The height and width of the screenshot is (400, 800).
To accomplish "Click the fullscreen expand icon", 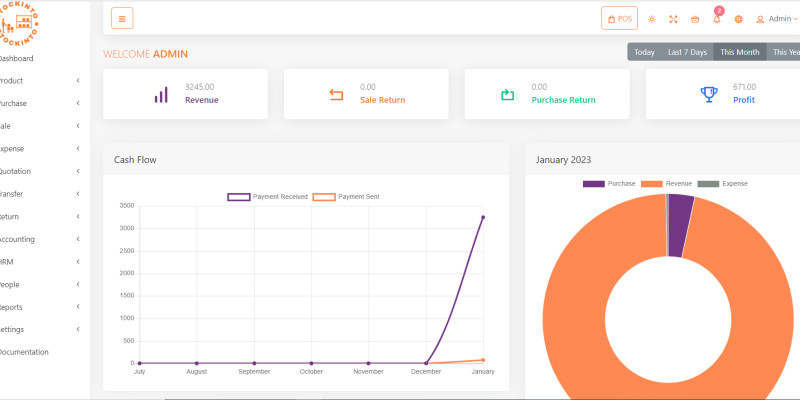I will click(x=673, y=19).
